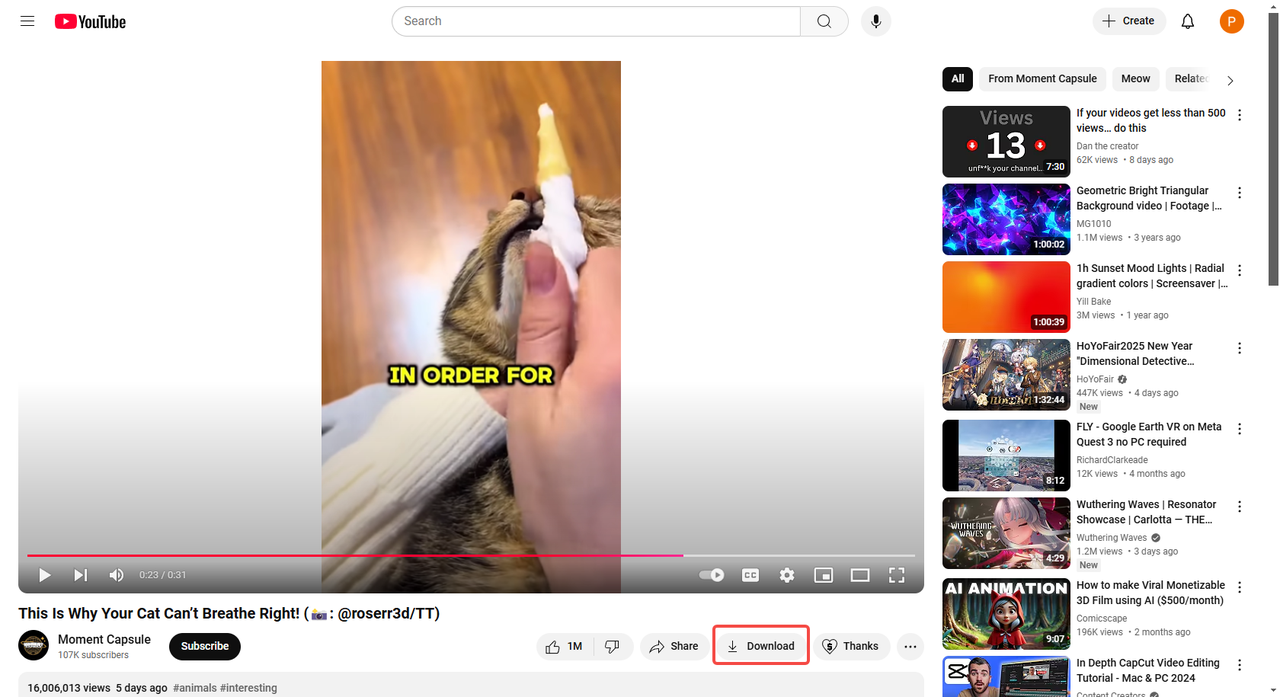
Task: Open 'In Depth CapCut Video Editing' title
Action: pyautogui.click(x=1148, y=671)
